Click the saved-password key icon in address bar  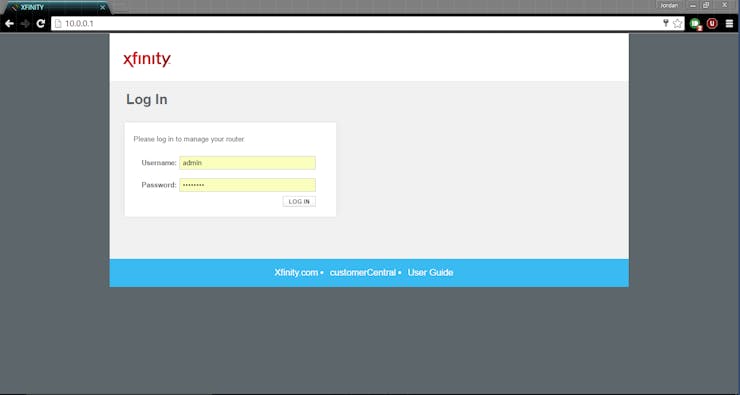[666, 23]
